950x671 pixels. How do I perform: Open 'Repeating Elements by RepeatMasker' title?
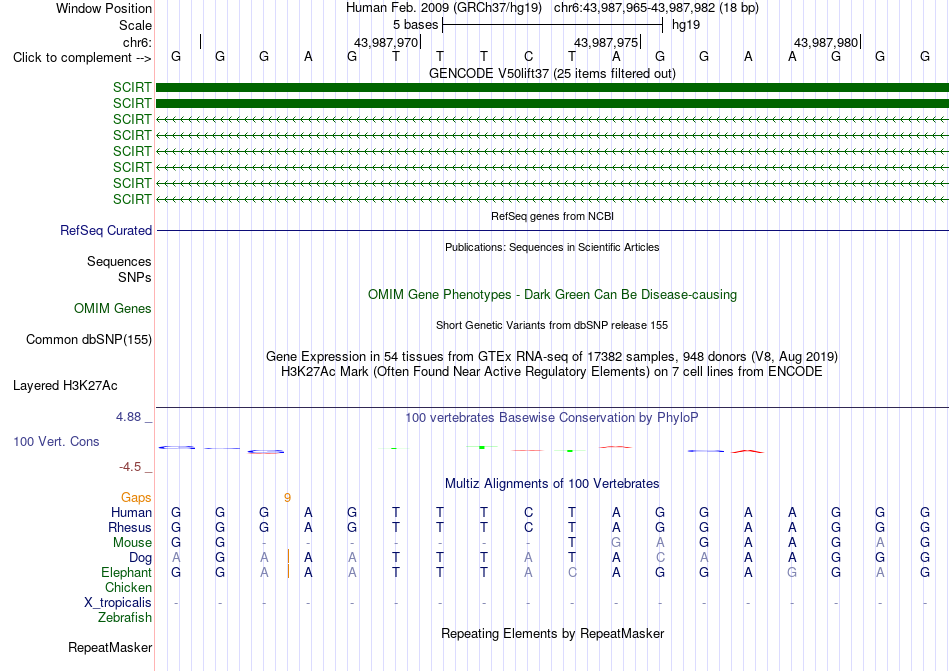tap(552, 633)
